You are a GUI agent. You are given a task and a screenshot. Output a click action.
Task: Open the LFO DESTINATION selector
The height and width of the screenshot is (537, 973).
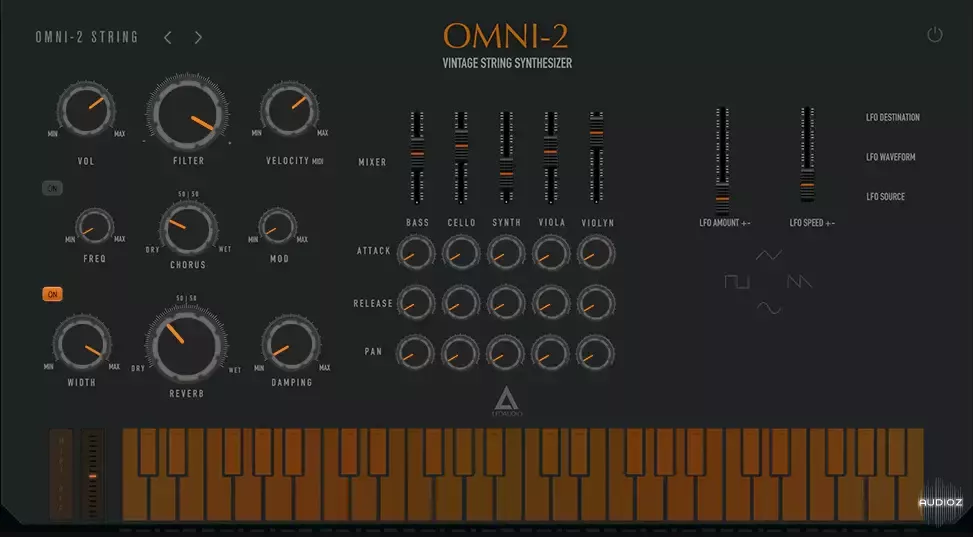(893, 117)
